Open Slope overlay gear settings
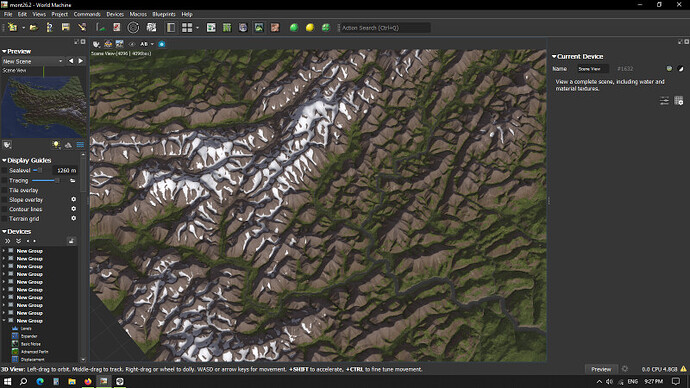This screenshot has height=388, width=690. 73,199
